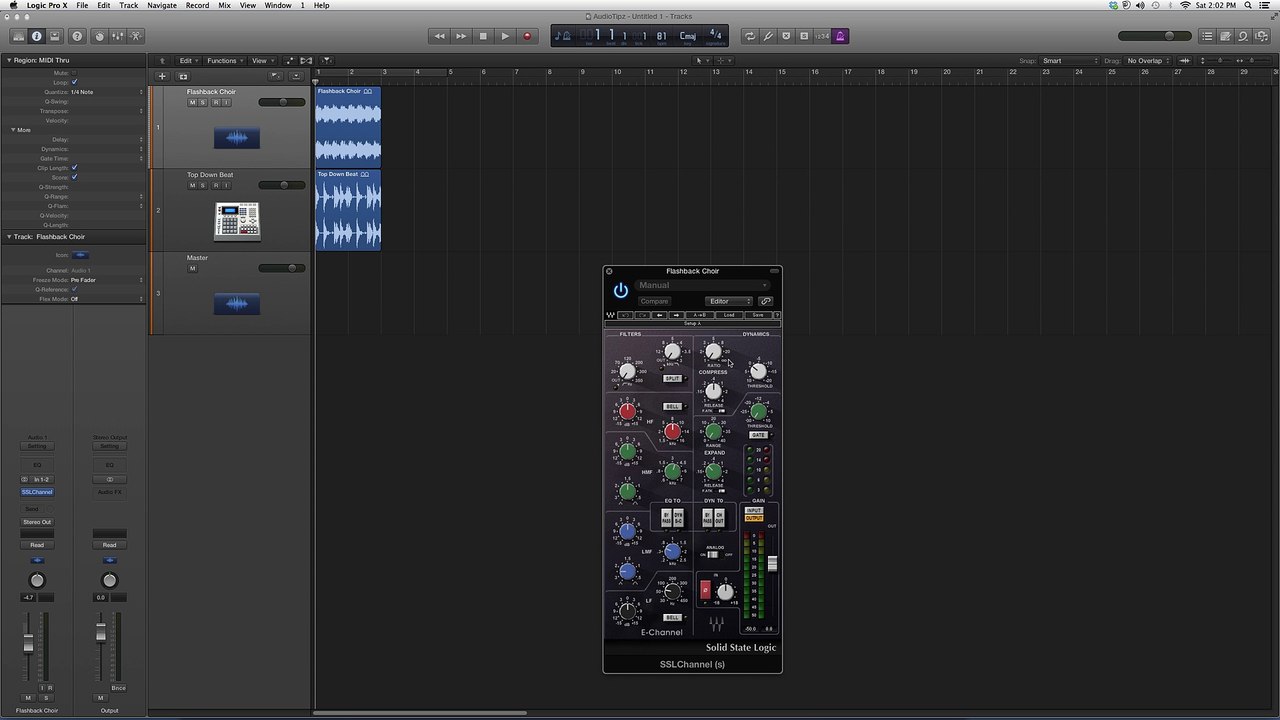Open the Library button in control bar
1280x720 pixels.
click(18, 36)
